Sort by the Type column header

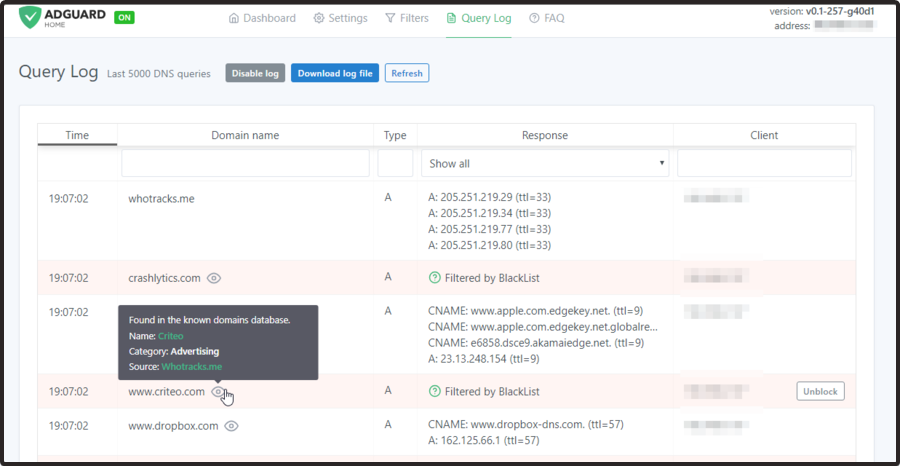click(x=395, y=135)
